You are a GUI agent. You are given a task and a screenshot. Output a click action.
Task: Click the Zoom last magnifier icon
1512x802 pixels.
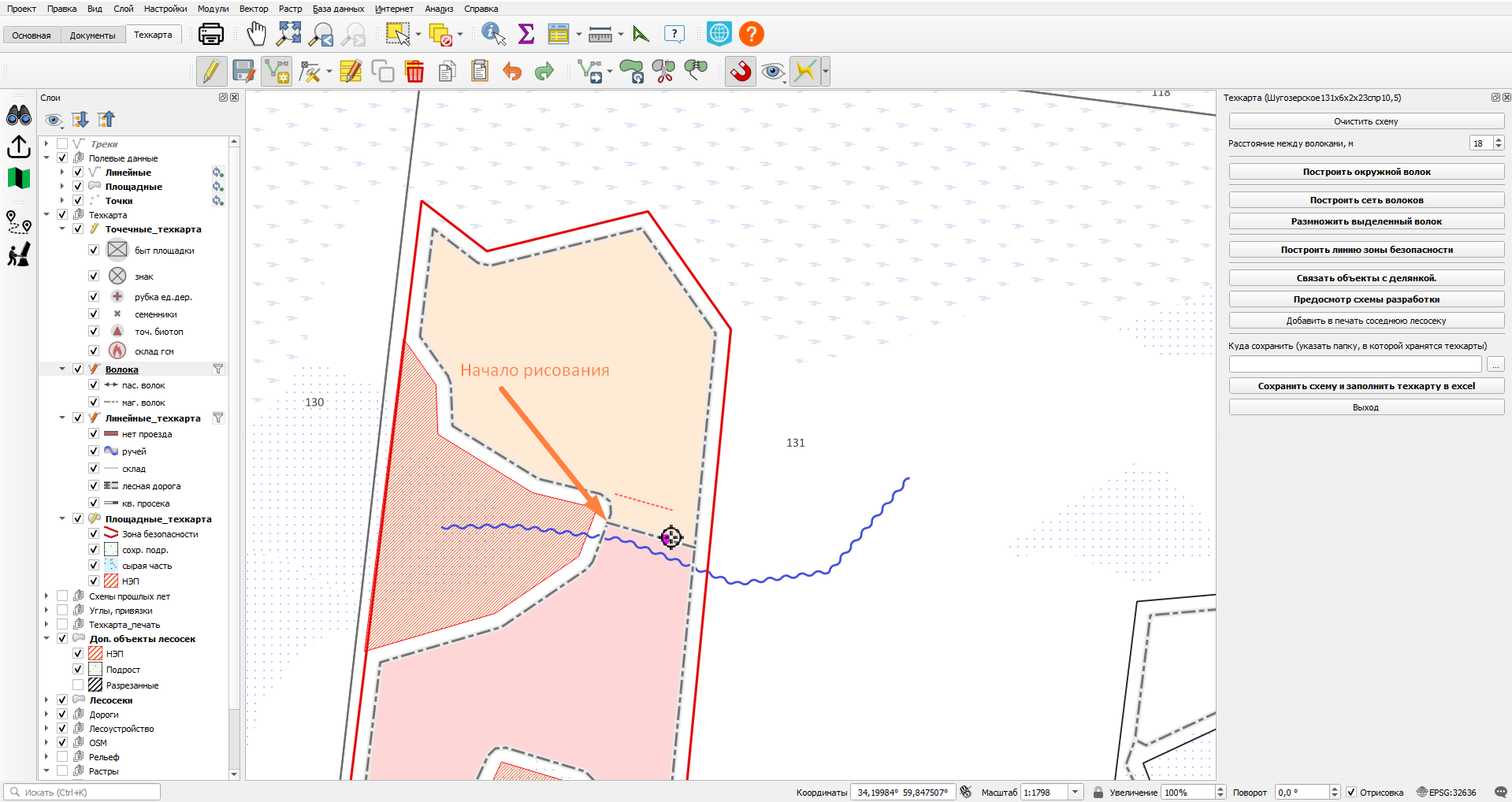pyautogui.click(x=321, y=34)
